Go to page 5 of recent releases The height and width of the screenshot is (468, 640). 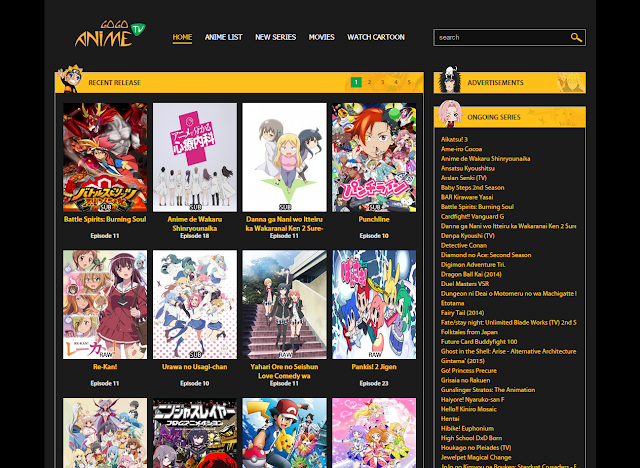pyautogui.click(x=409, y=82)
